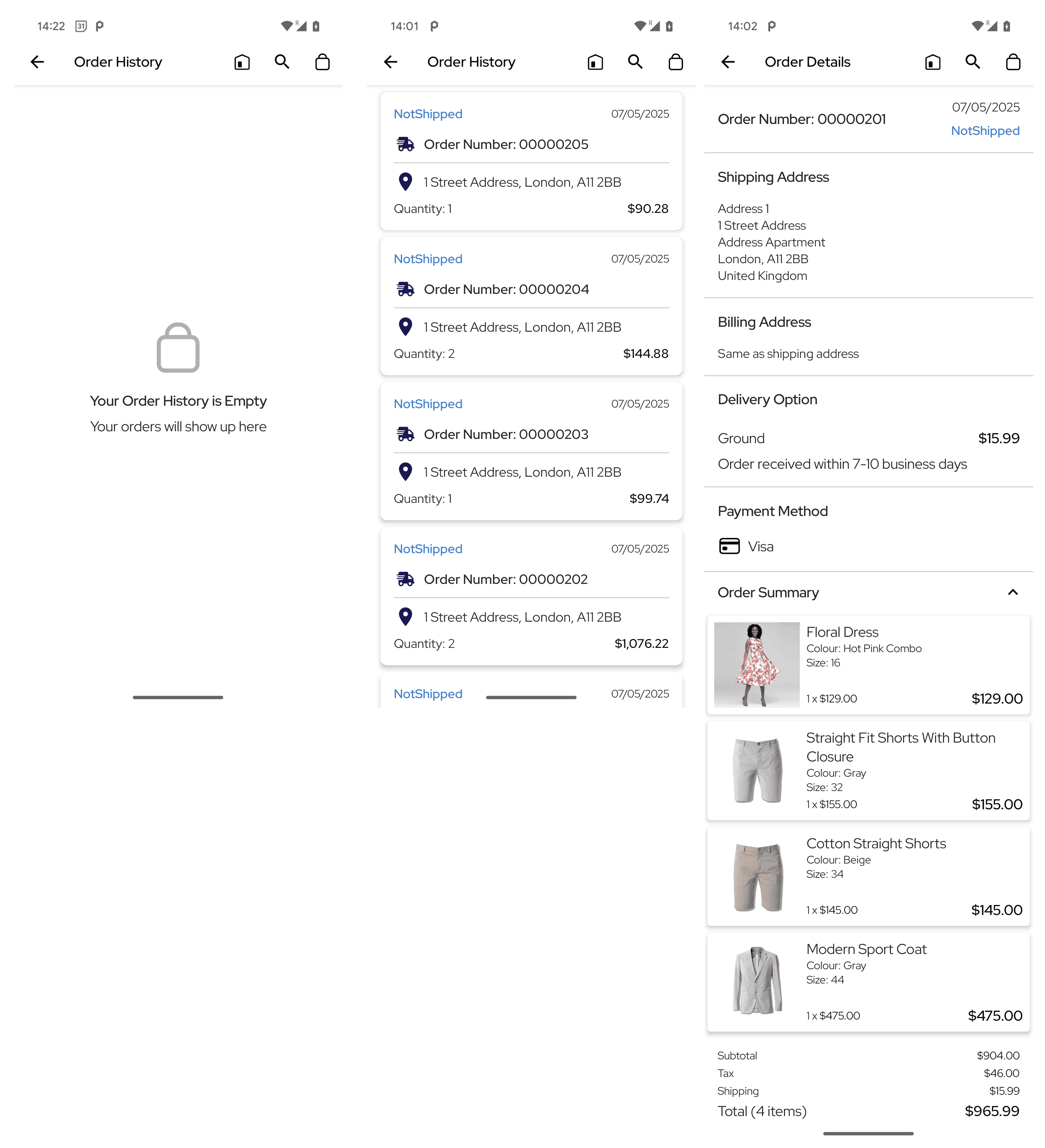Tap the Tax $46.00 value
1045x1148 pixels.
[x=1001, y=1073]
